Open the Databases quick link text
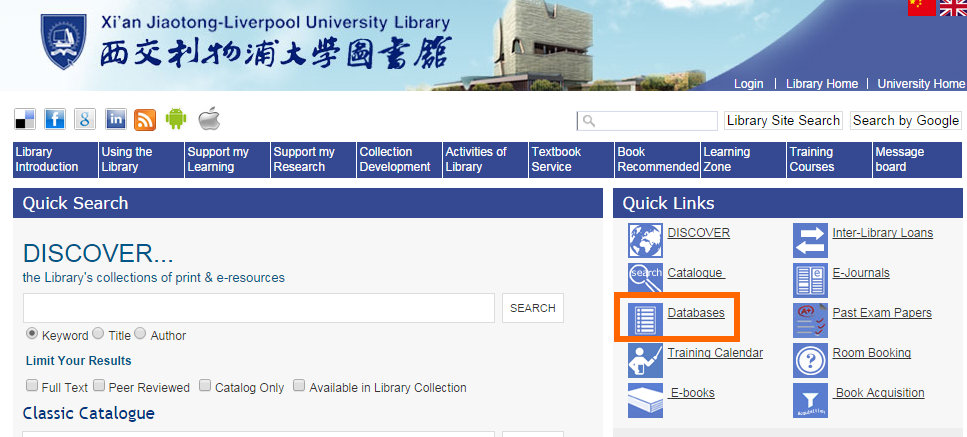Image resolution: width=967 pixels, height=437 pixels. 696,313
